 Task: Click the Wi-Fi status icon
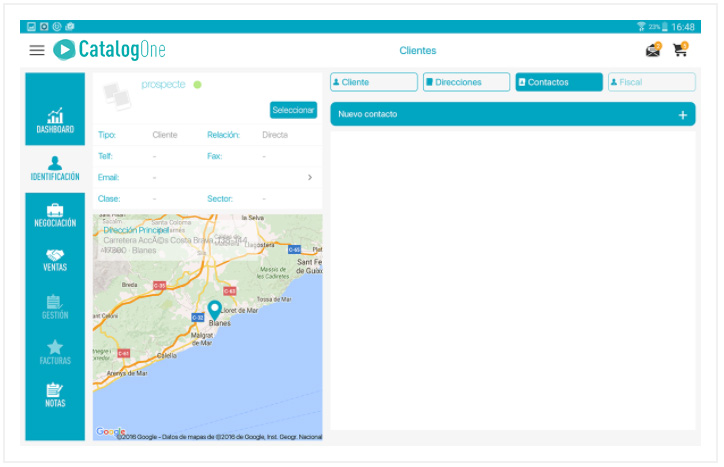641,27
